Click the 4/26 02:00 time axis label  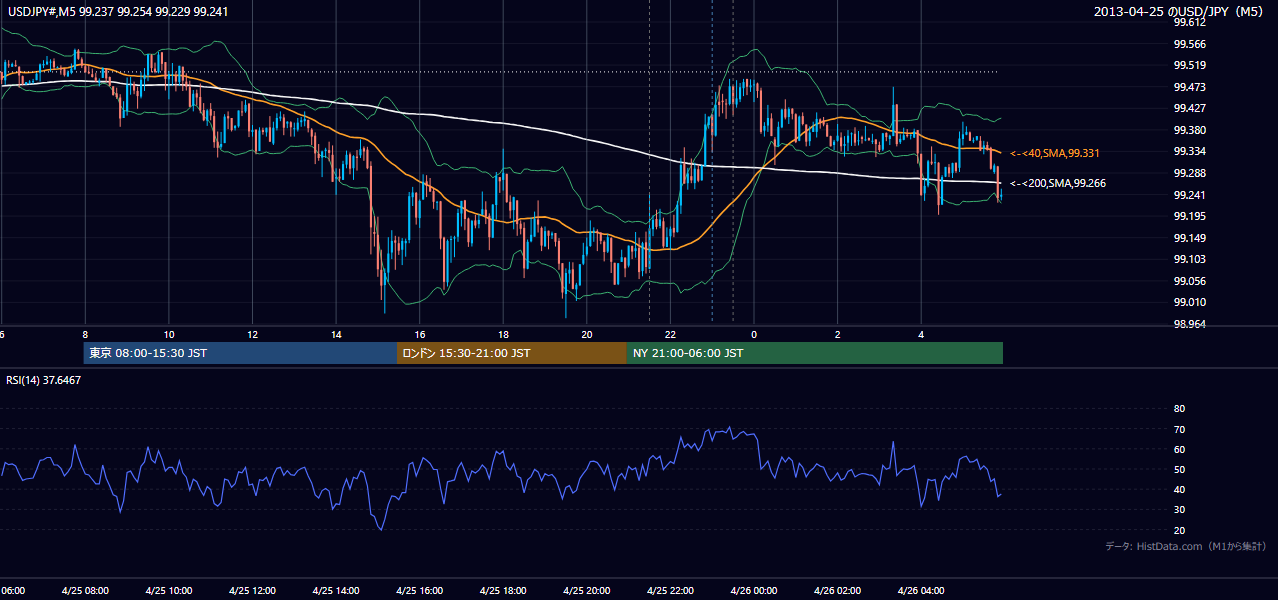click(837, 590)
